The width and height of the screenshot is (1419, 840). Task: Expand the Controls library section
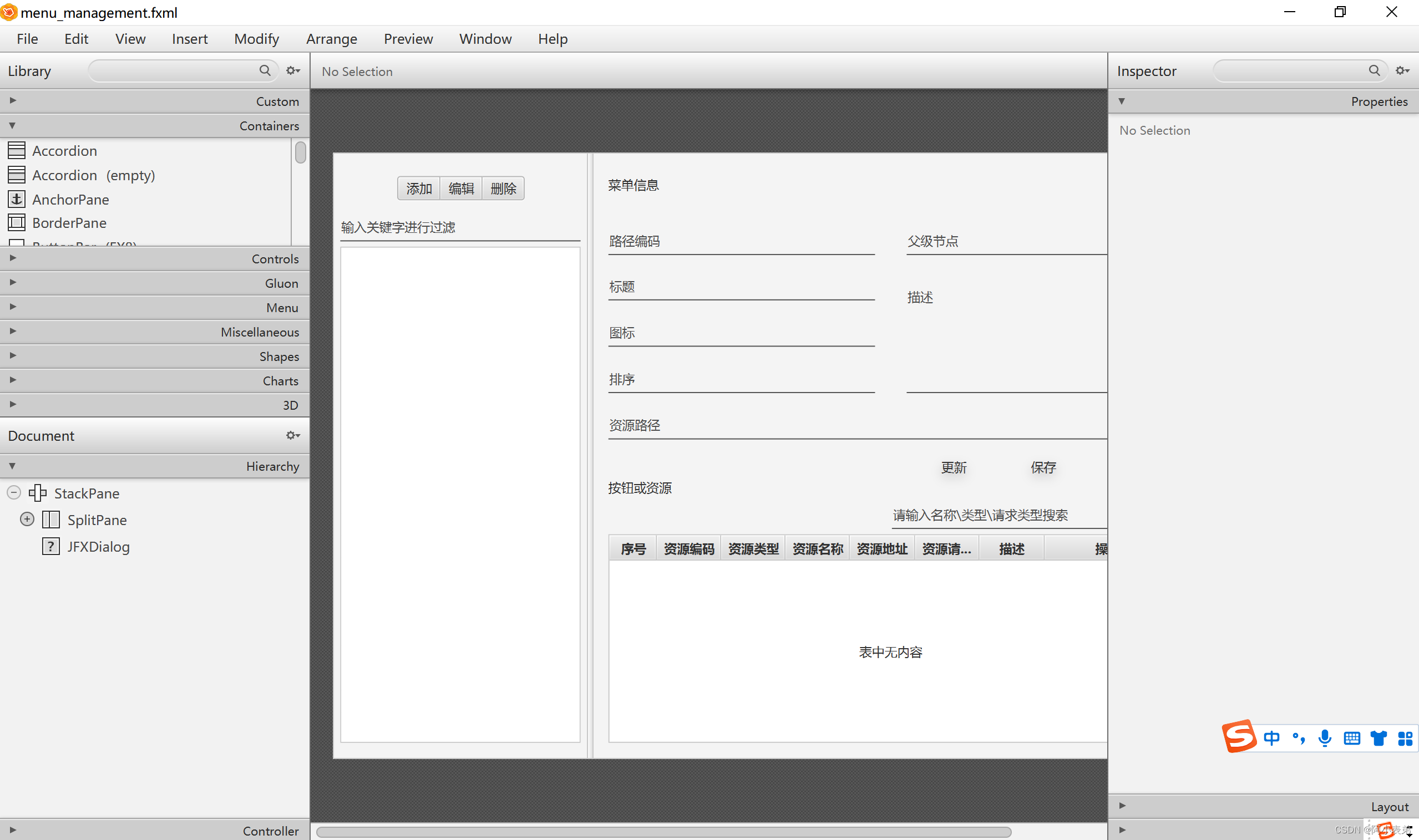13,258
